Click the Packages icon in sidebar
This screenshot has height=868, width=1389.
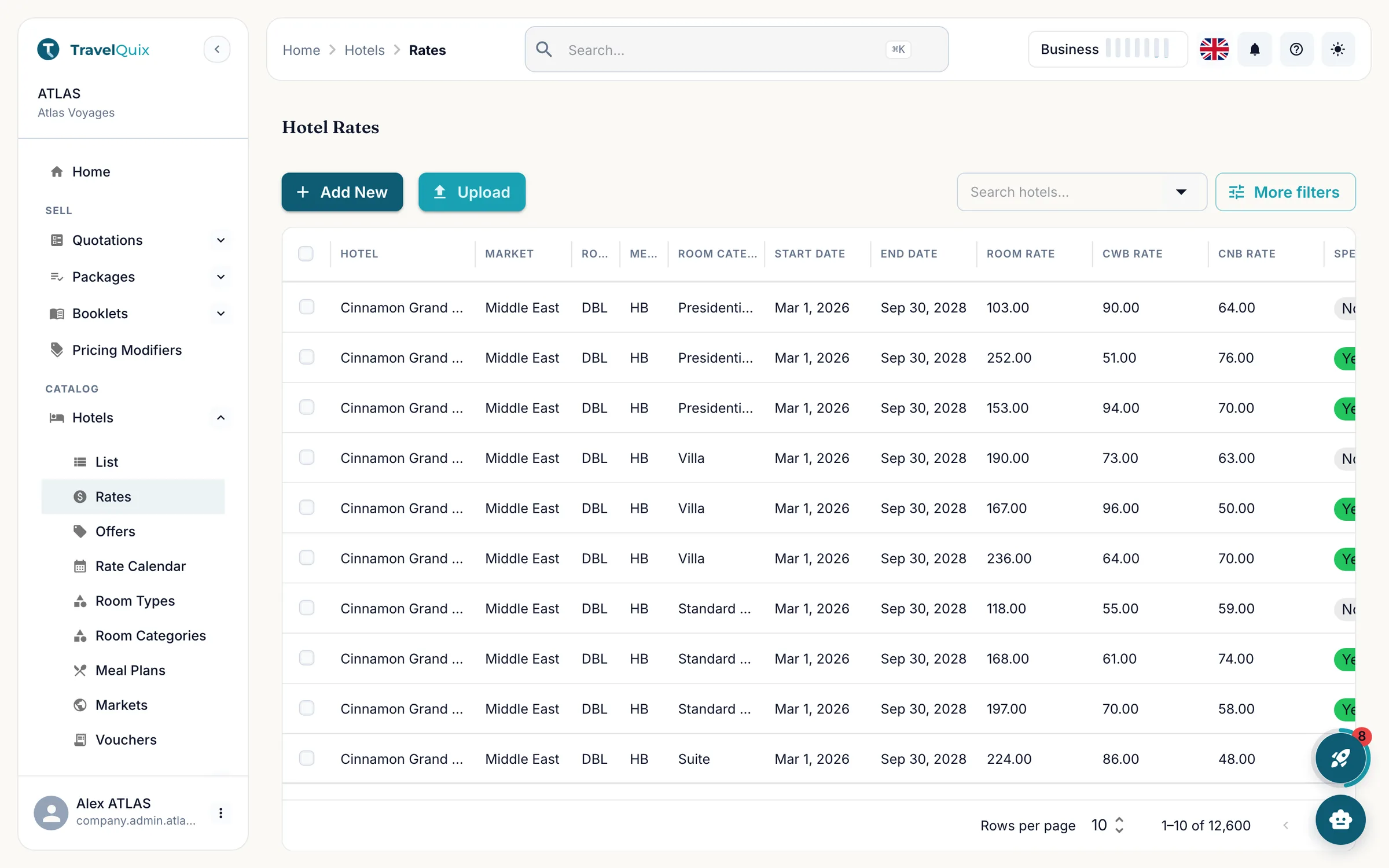click(57, 277)
